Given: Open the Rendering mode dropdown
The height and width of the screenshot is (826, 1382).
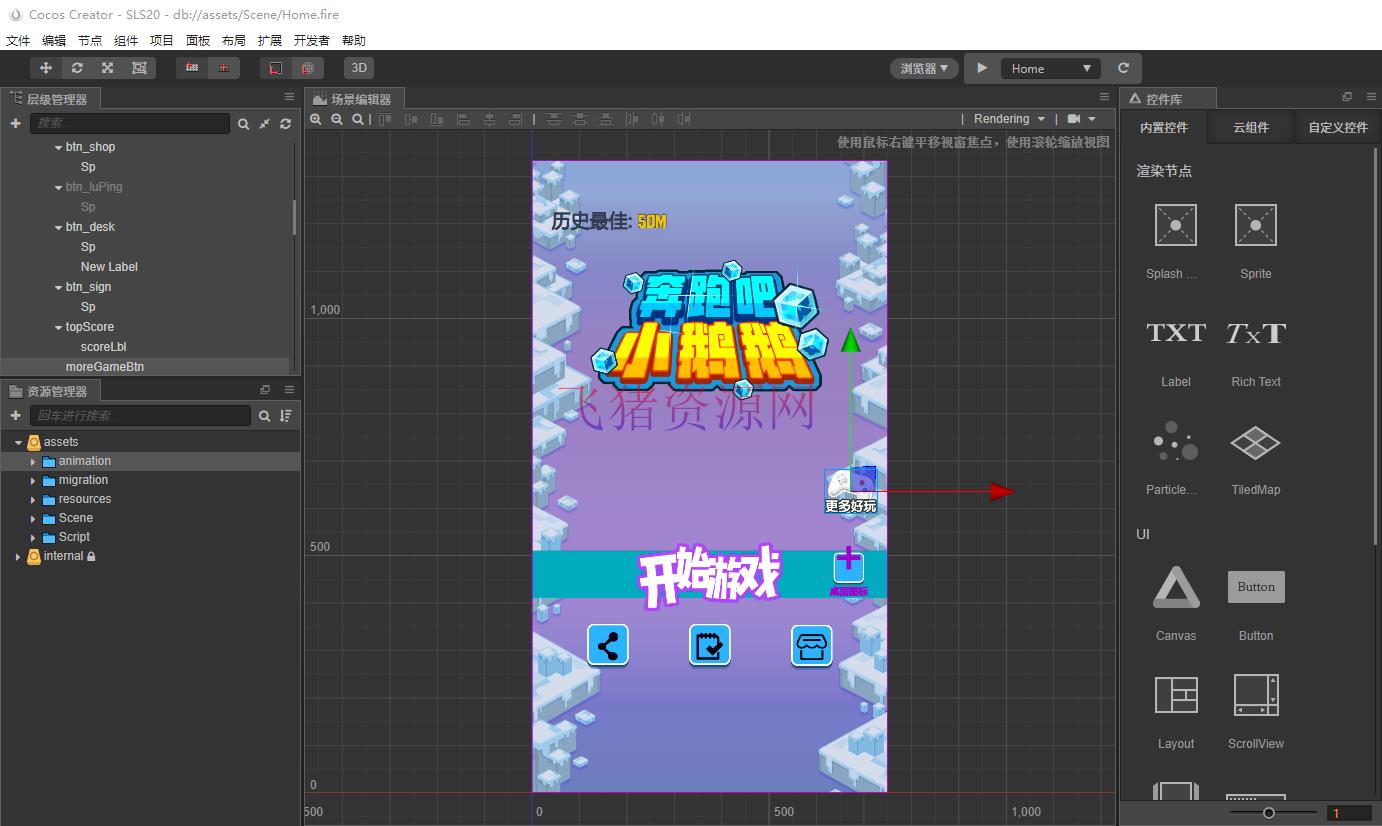Looking at the screenshot, I should pos(1009,119).
